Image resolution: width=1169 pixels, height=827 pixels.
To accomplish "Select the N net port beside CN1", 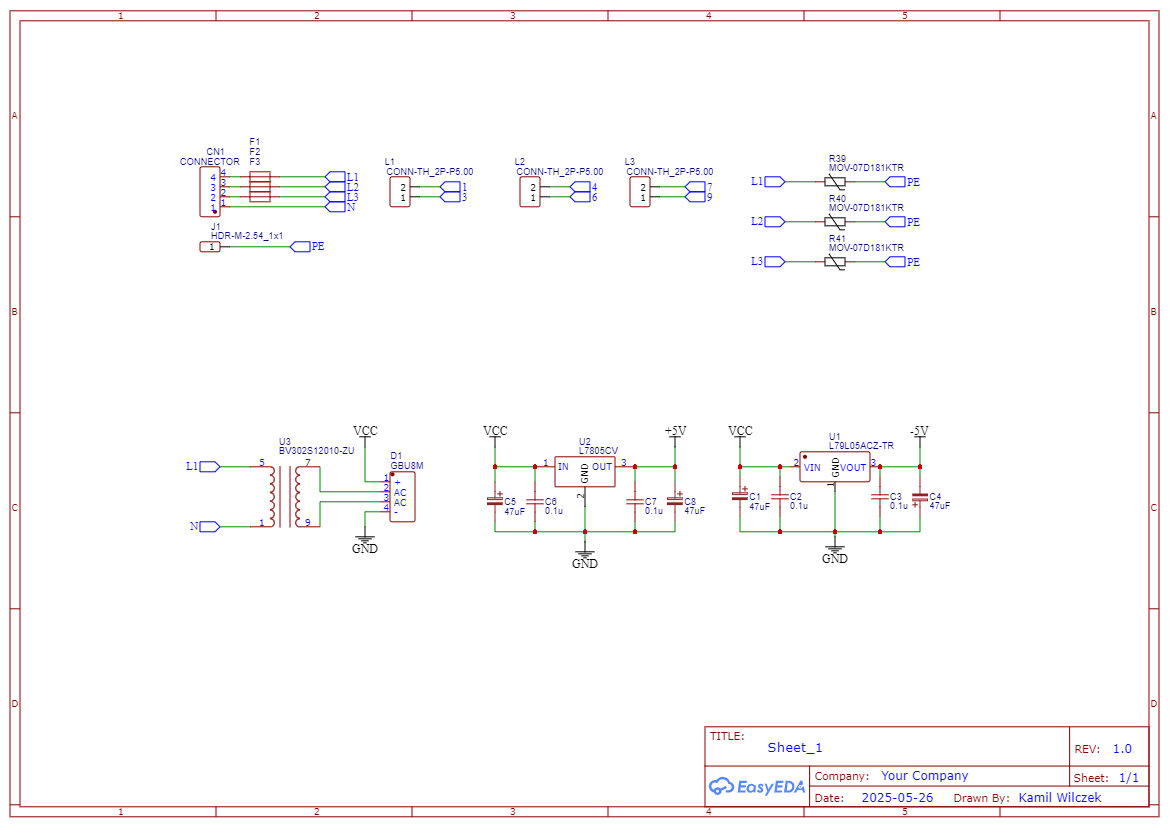I will point(335,207).
